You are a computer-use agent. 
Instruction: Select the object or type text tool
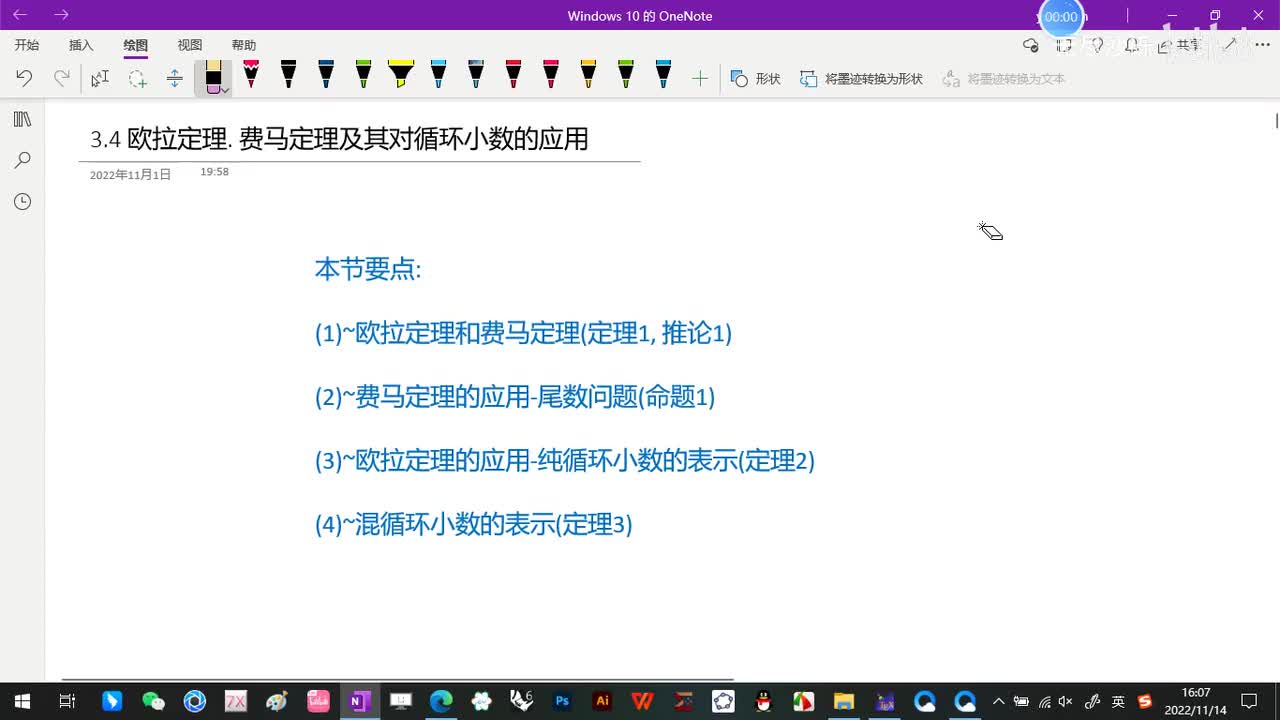pyautogui.click(x=100, y=78)
